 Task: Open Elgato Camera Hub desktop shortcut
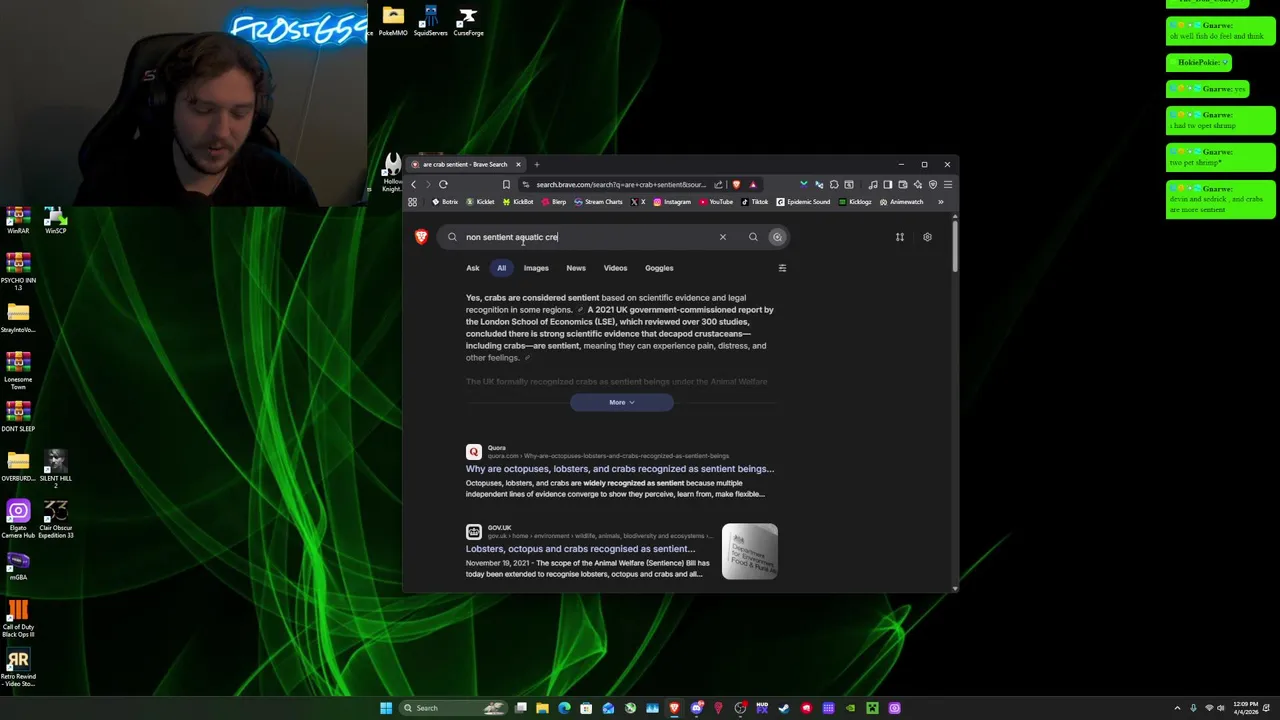[18, 519]
